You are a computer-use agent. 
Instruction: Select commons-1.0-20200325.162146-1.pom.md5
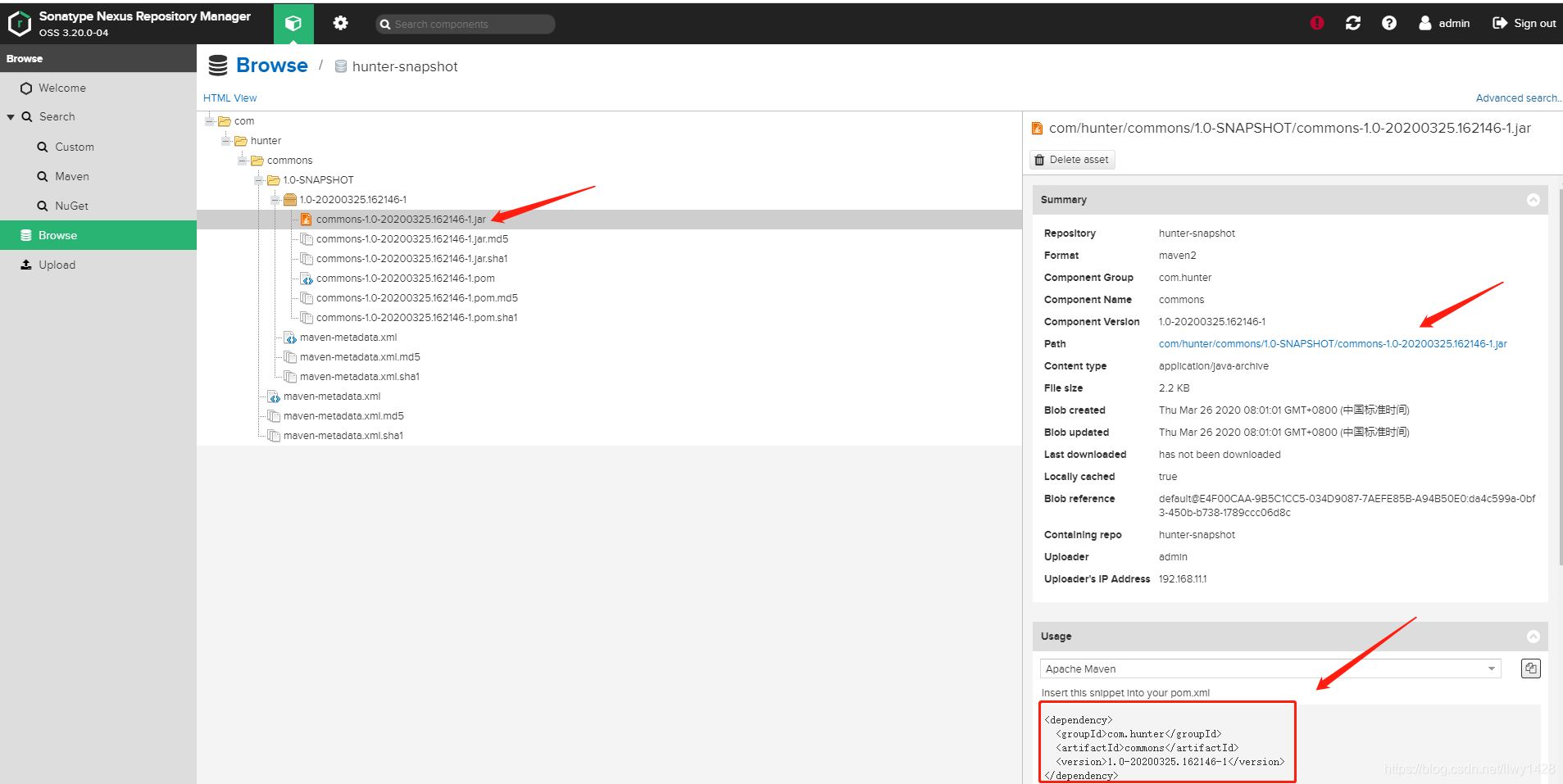(417, 297)
